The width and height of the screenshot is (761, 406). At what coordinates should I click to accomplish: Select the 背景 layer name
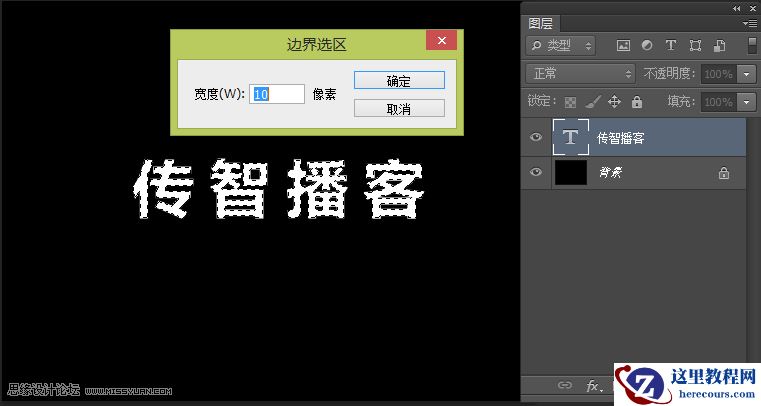coord(611,172)
